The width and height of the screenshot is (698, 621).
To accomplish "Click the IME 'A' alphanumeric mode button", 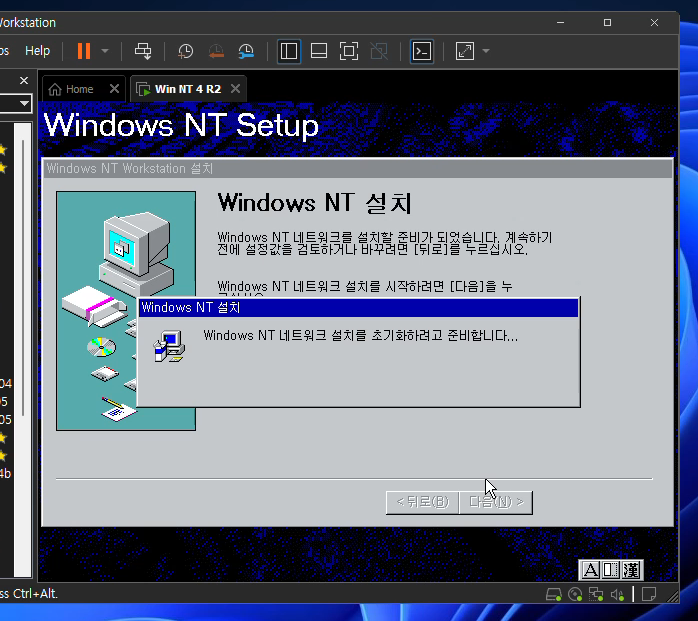I will 590,570.
